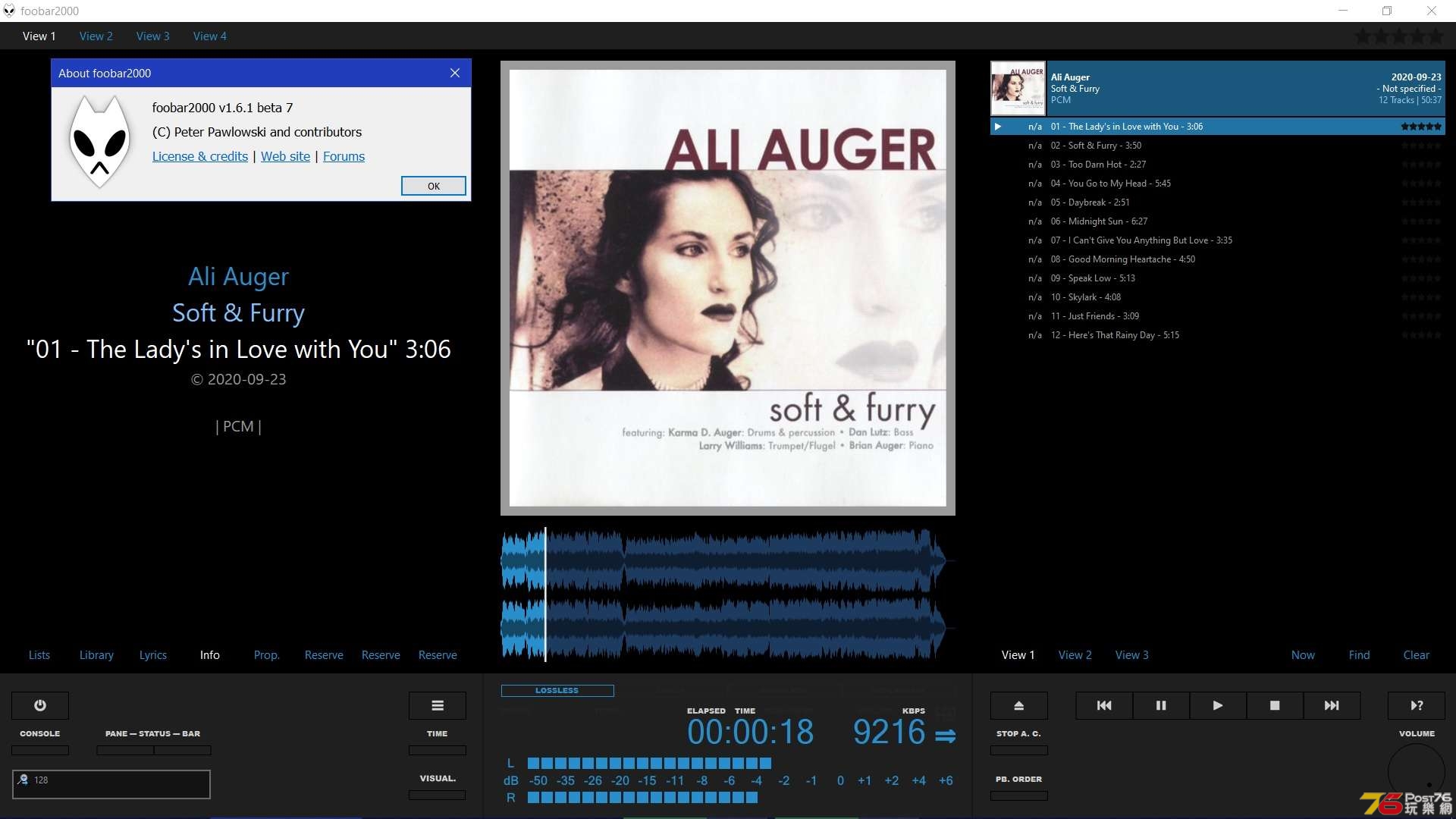Image resolution: width=1456 pixels, height=819 pixels.
Task: Open the hamburger menu button above TIME
Action: coord(438,705)
